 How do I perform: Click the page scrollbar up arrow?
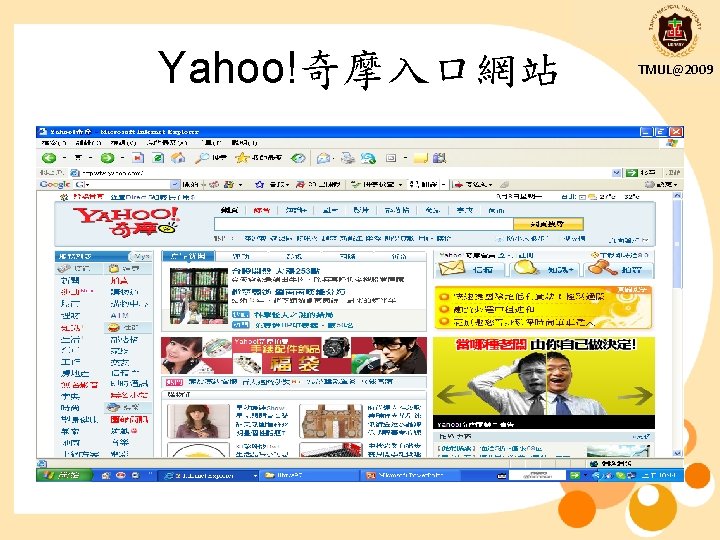677,196
